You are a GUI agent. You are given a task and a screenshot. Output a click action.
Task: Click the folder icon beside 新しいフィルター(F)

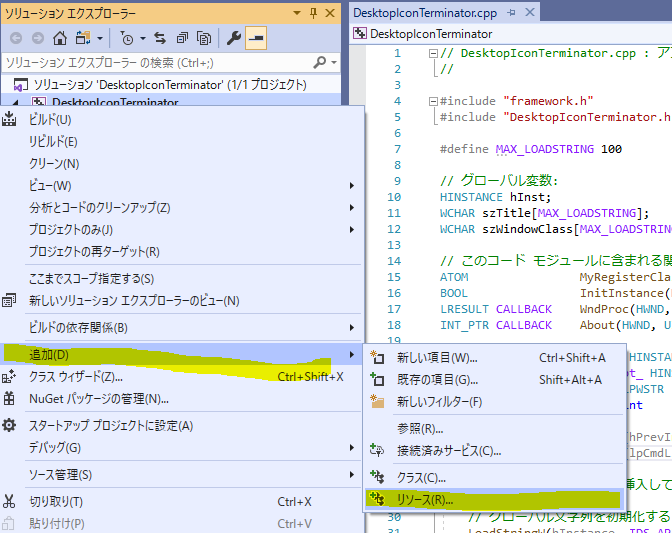377,401
